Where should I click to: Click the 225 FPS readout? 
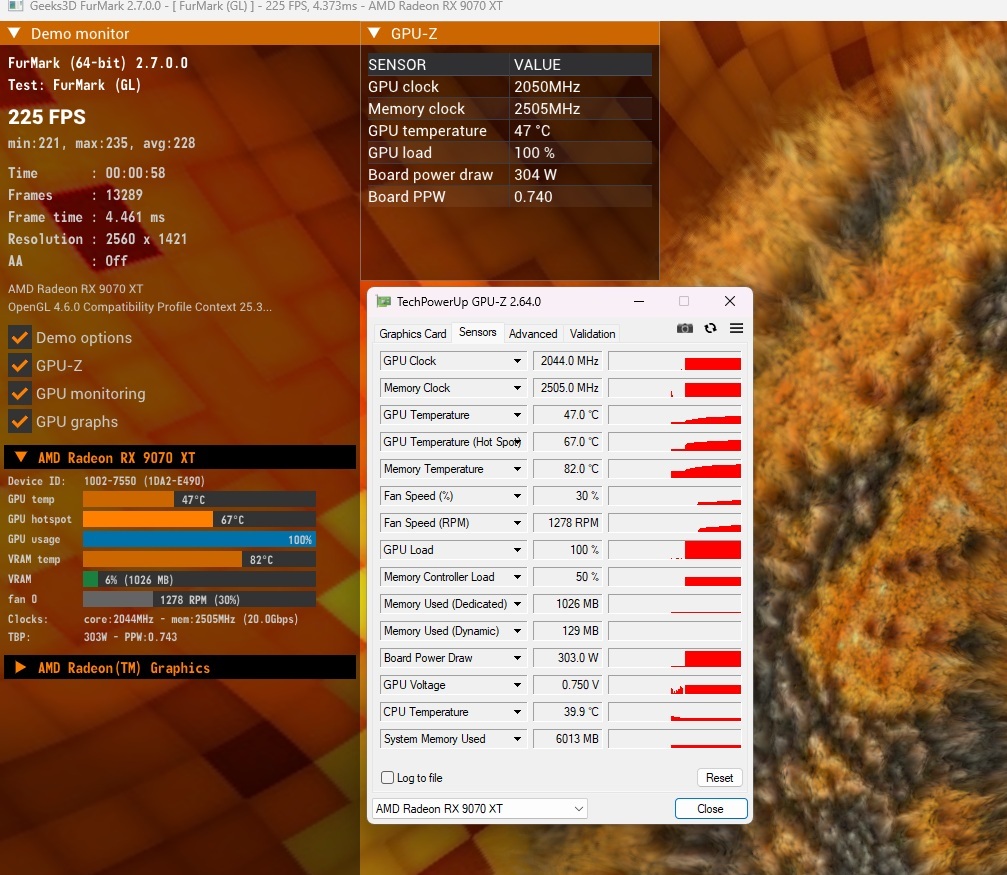[x=47, y=117]
